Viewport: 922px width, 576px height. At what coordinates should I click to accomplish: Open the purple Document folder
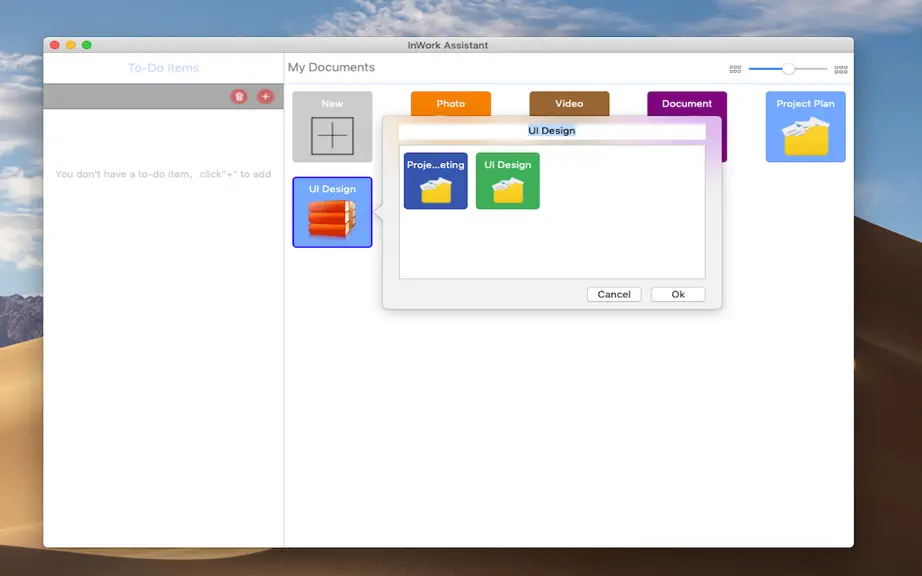pos(687,104)
